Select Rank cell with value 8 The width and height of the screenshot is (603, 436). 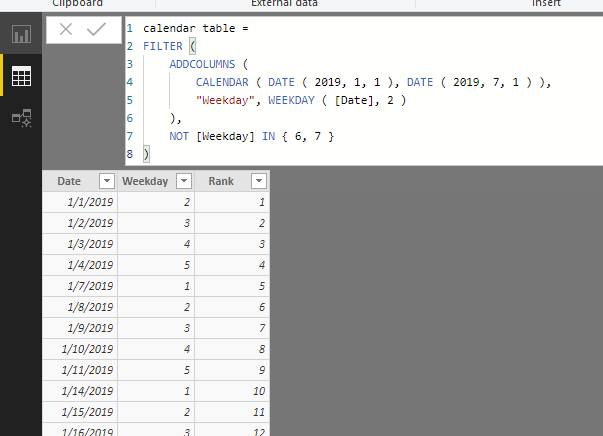point(232,349)
